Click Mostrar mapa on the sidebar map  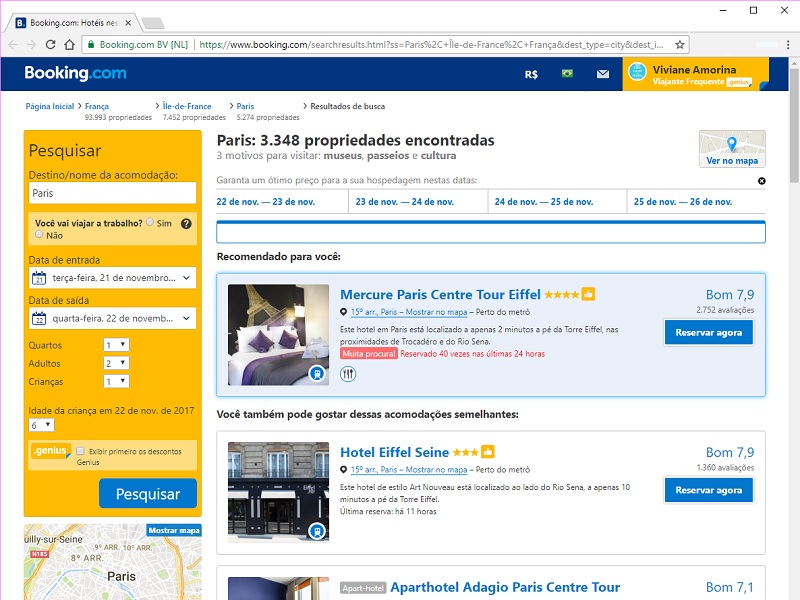173,531
